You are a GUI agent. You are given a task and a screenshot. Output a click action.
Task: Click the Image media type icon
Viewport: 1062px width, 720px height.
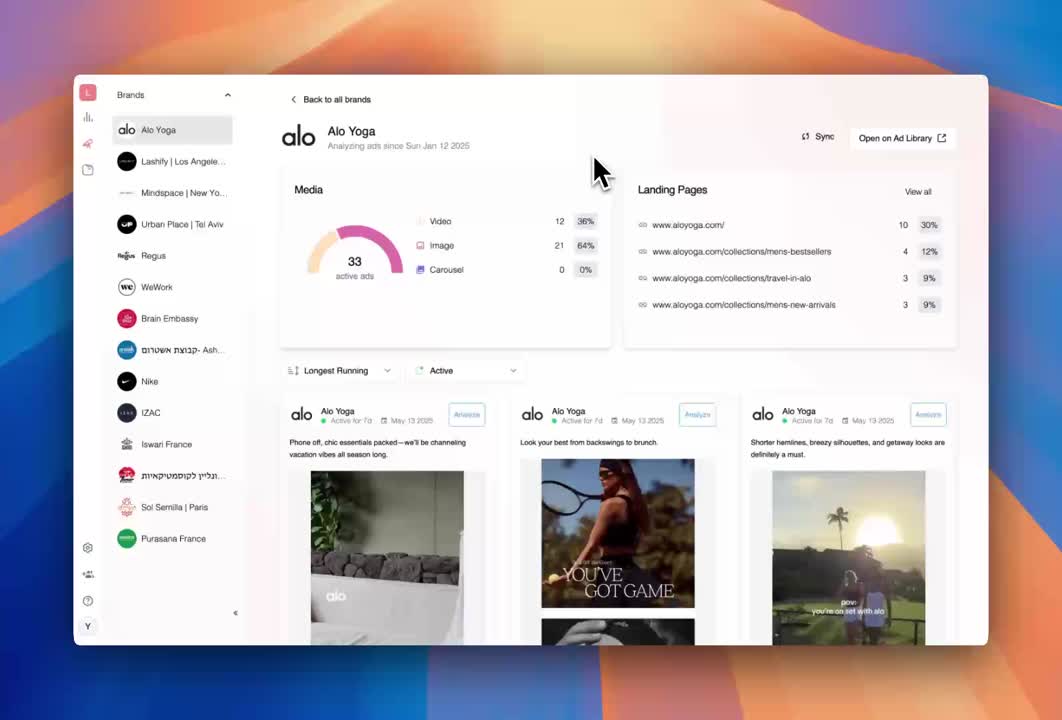tap(420, 245)
